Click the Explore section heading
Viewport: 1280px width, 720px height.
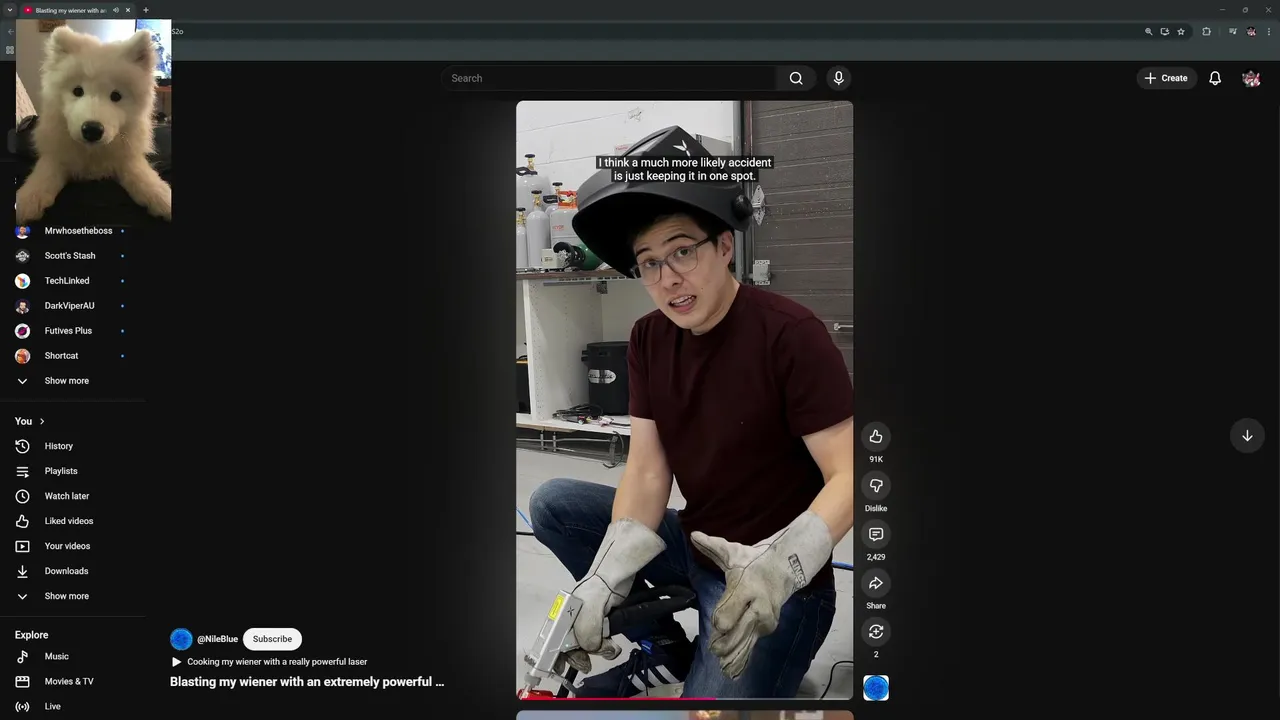tap(31, 635)
